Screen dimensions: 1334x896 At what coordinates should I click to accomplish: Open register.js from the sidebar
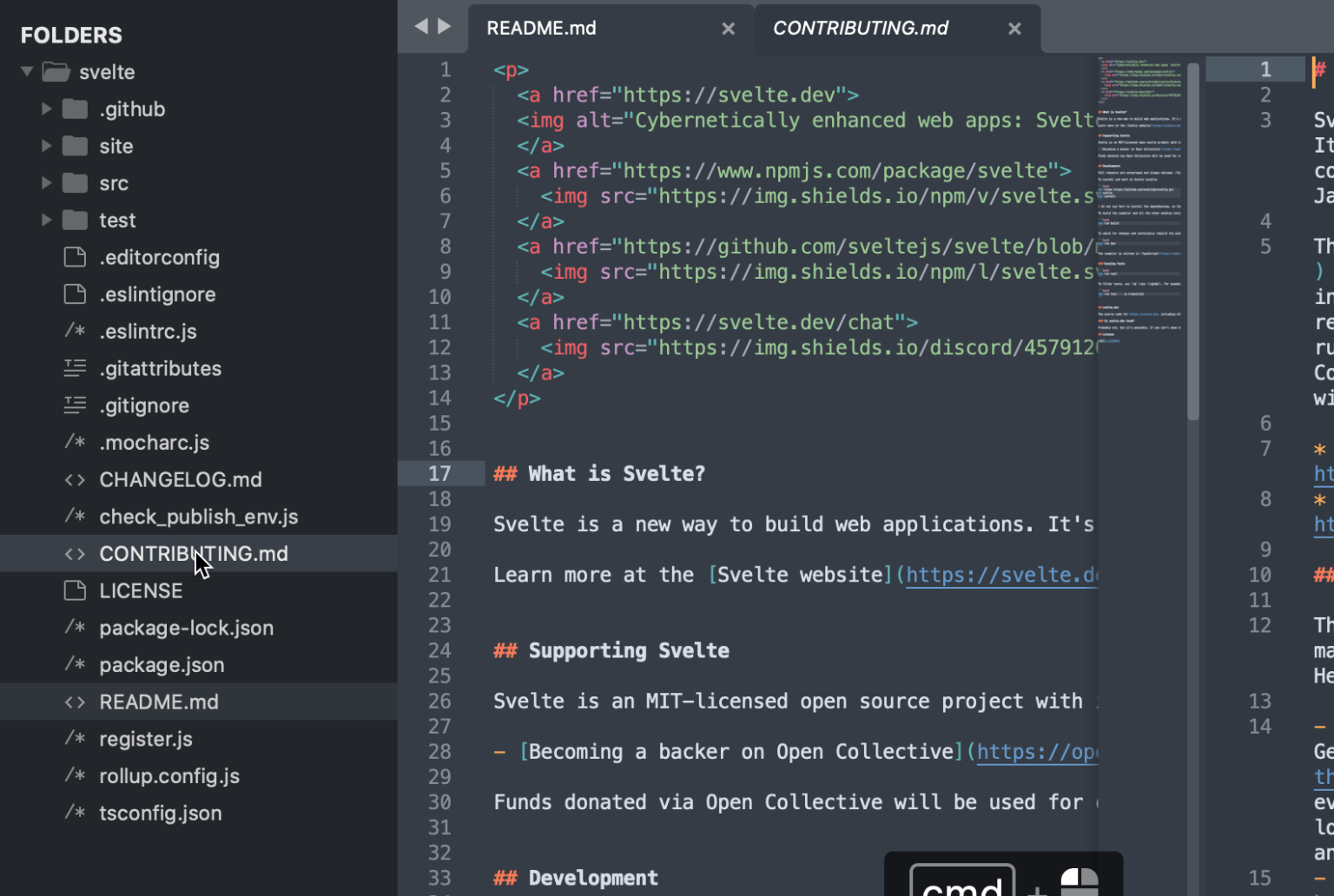[x=146, y=739]
